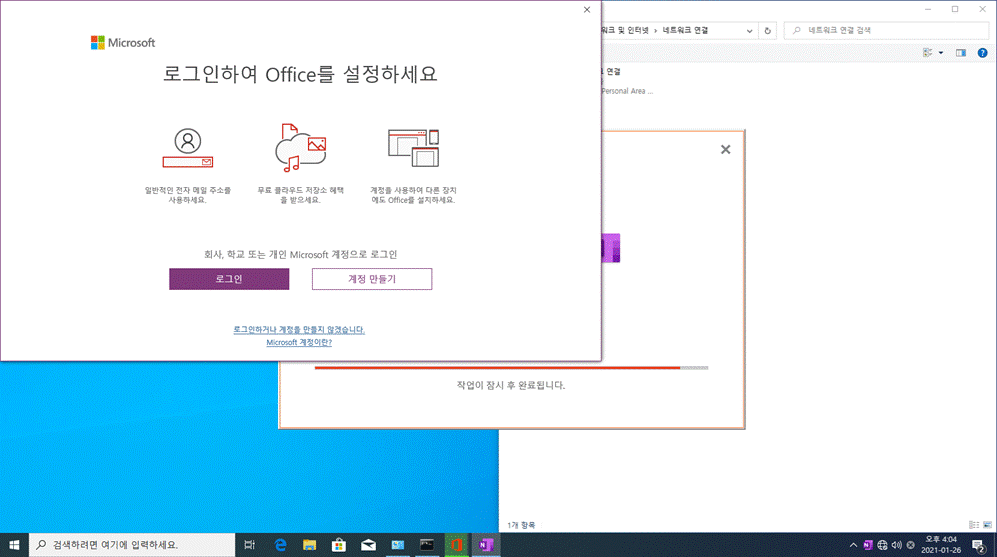Viewport: 997px width, 557px height.
Task: Click the free cloud storage icon
Action: coord(301,148)
